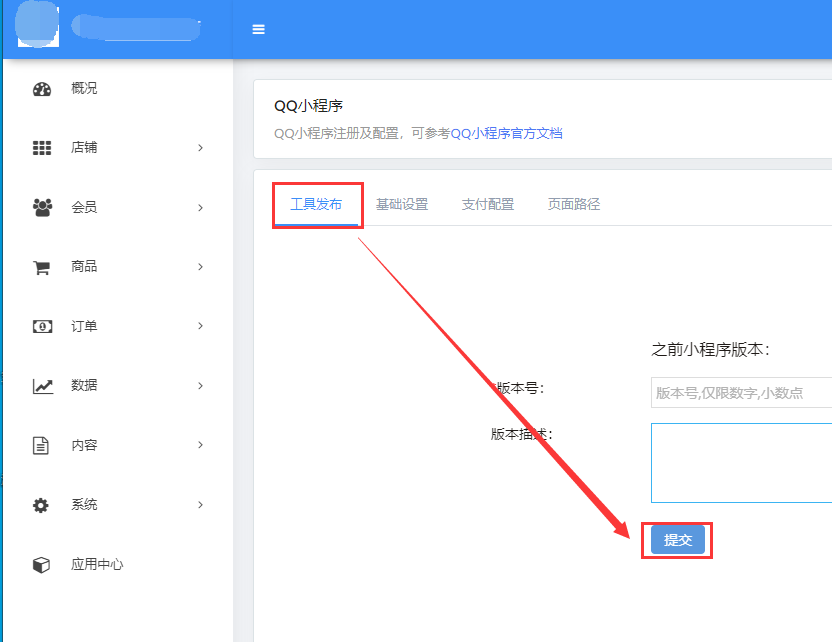Expand the 数据 menu chevron
The width and height of the screenshot is (832, 642).
[201, 386]
